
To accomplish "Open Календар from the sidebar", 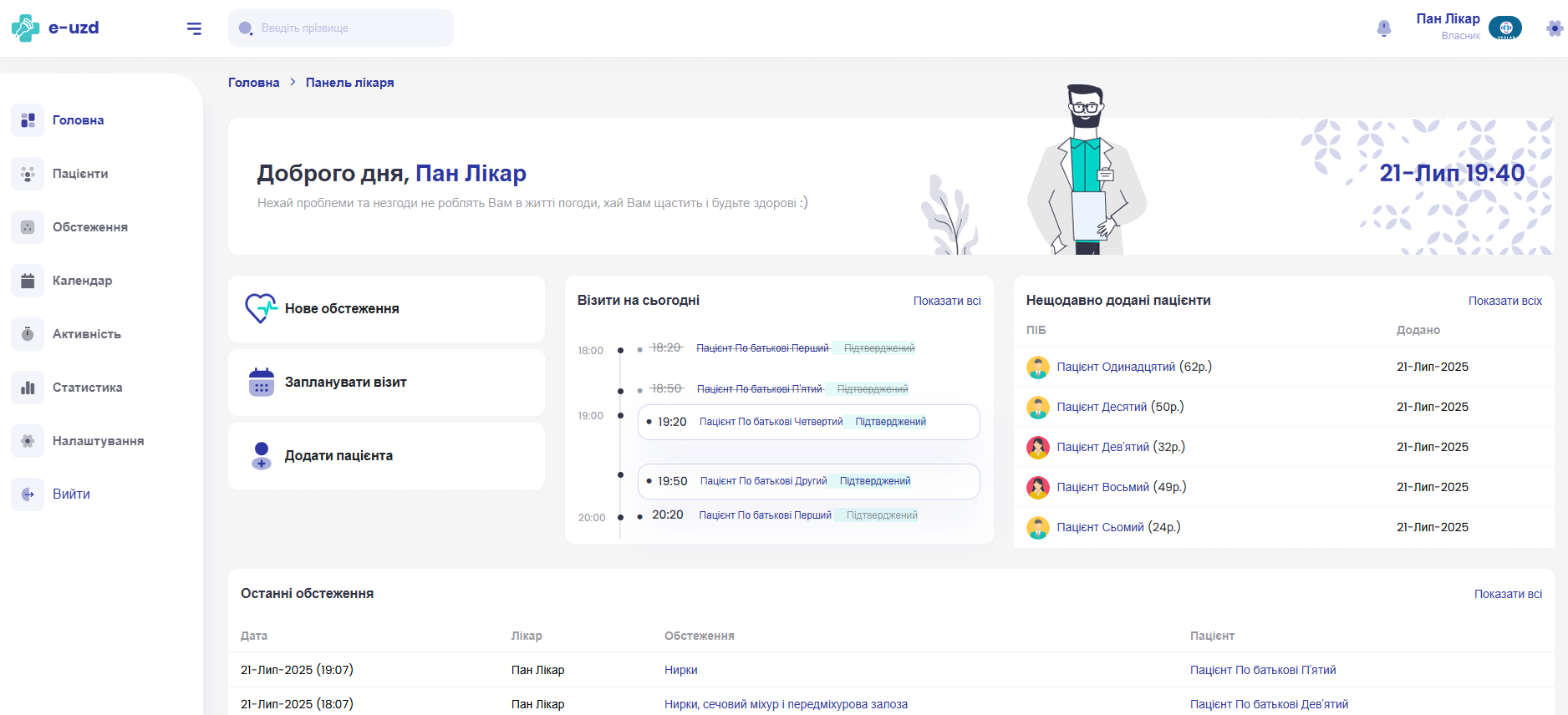I will [82, 281].
